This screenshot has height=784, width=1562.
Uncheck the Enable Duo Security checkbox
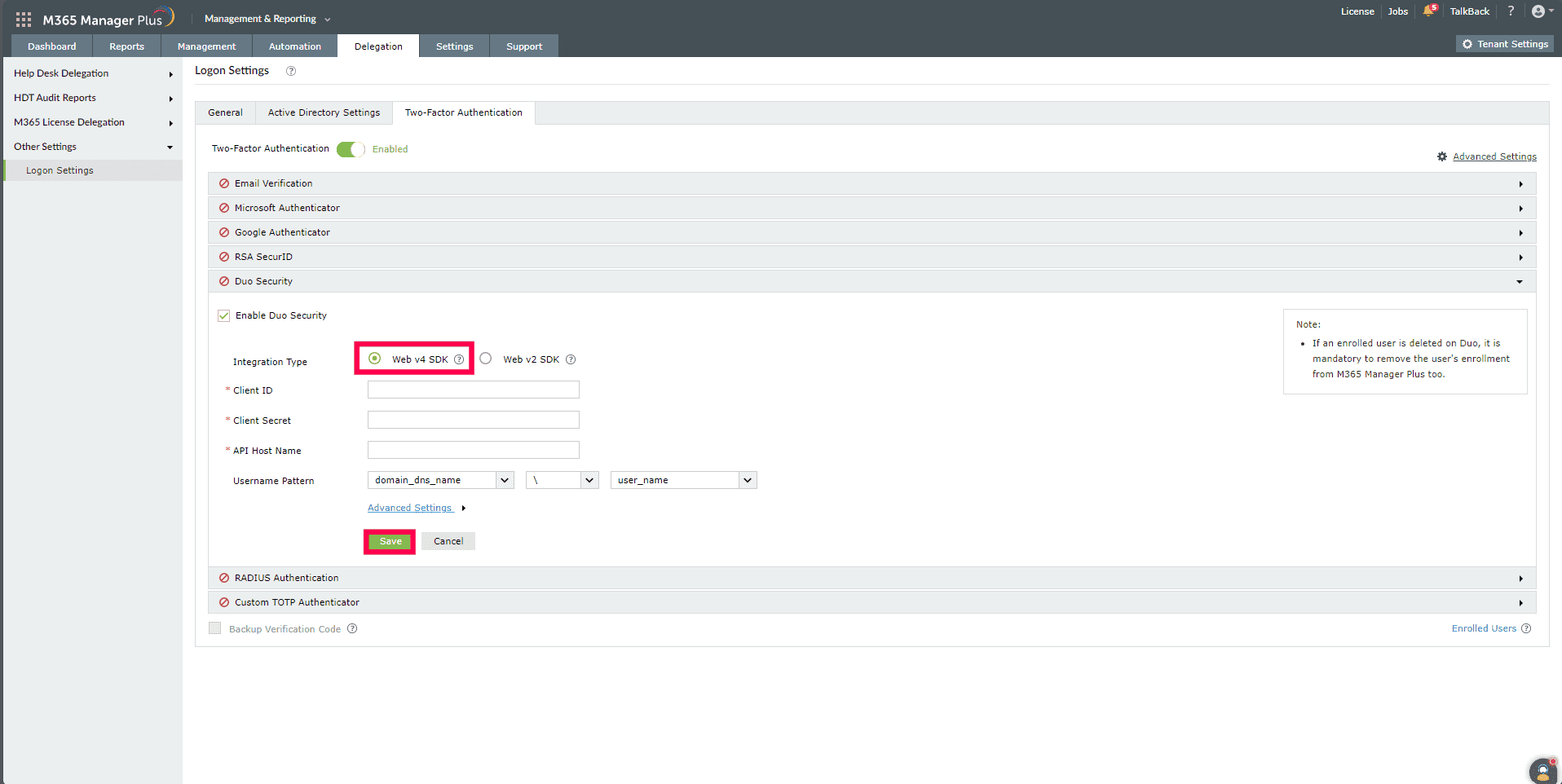tap(223, 315)
